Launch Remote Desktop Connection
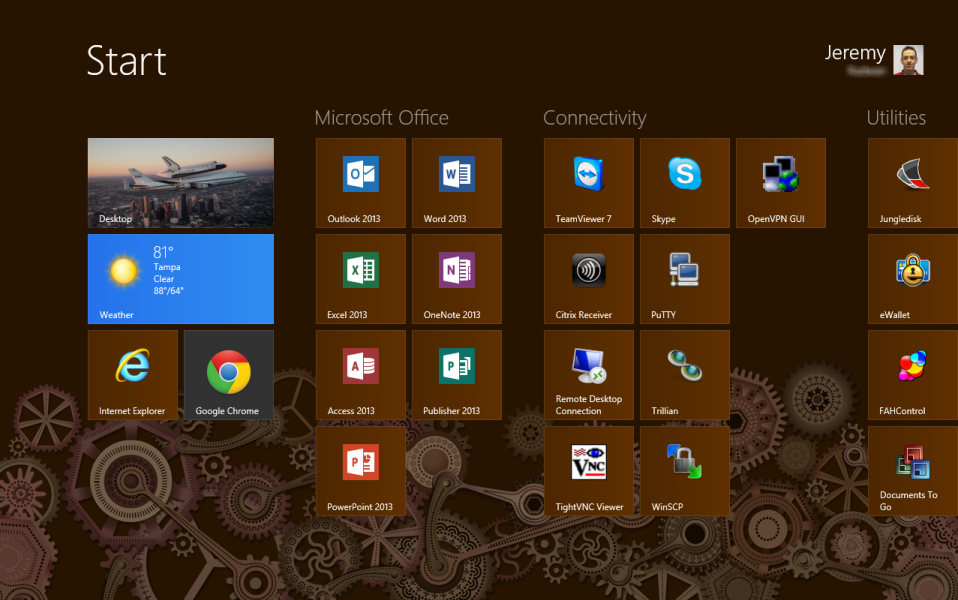 [588, 375]
